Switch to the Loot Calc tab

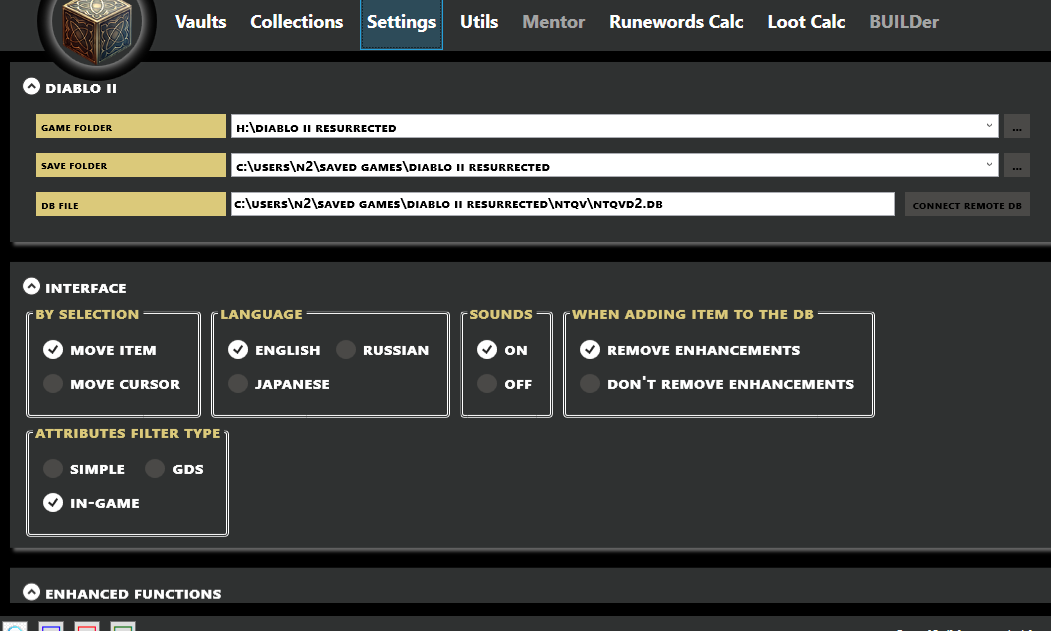pyautogui.click(x=806, y=22)
